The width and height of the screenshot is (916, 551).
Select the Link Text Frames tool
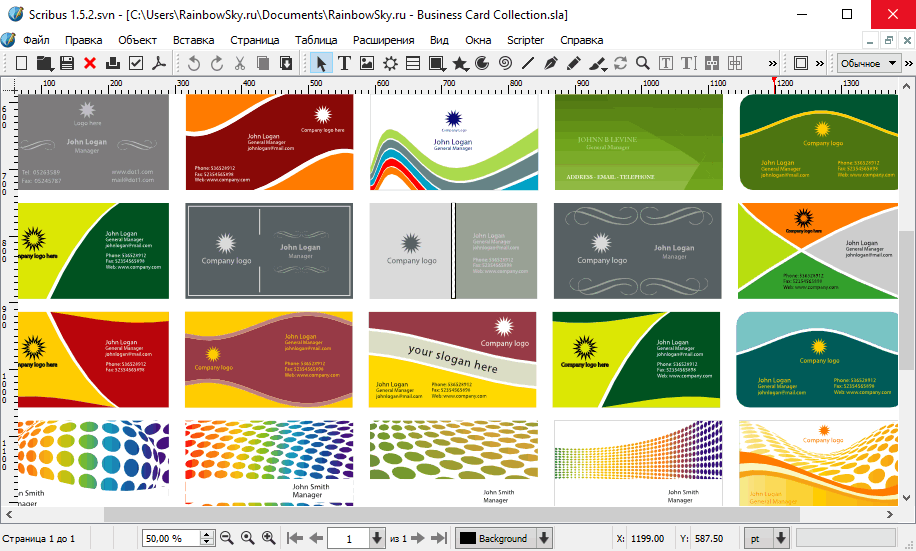point(712,63)
